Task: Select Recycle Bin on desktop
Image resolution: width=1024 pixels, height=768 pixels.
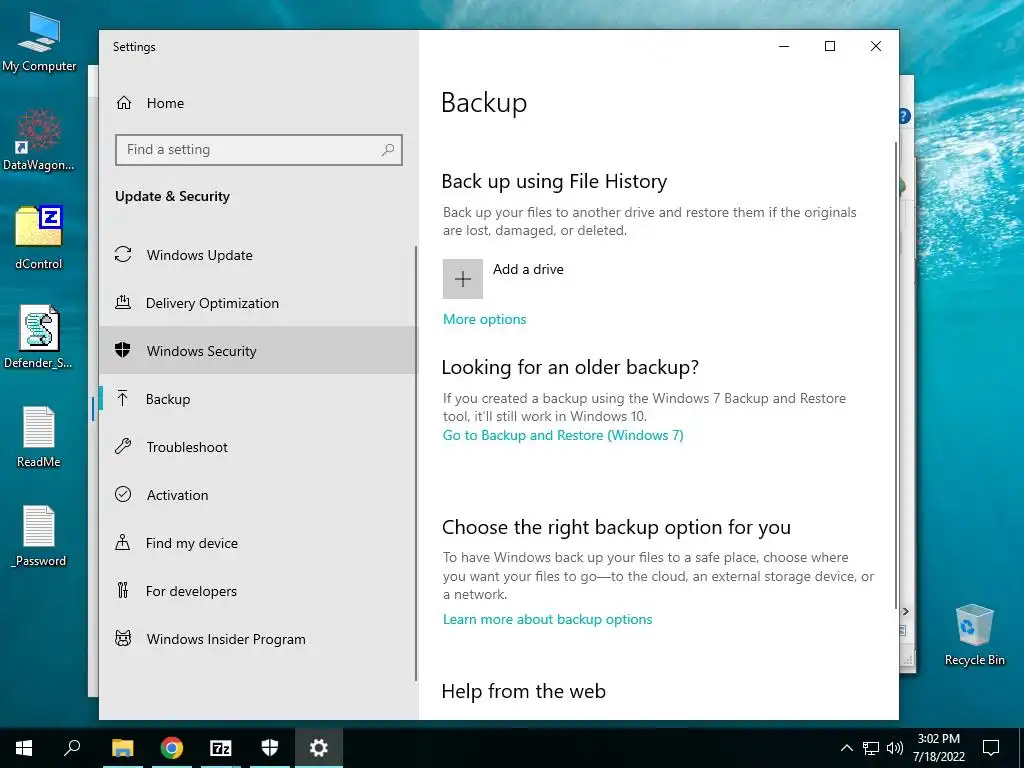Action: 974,635
